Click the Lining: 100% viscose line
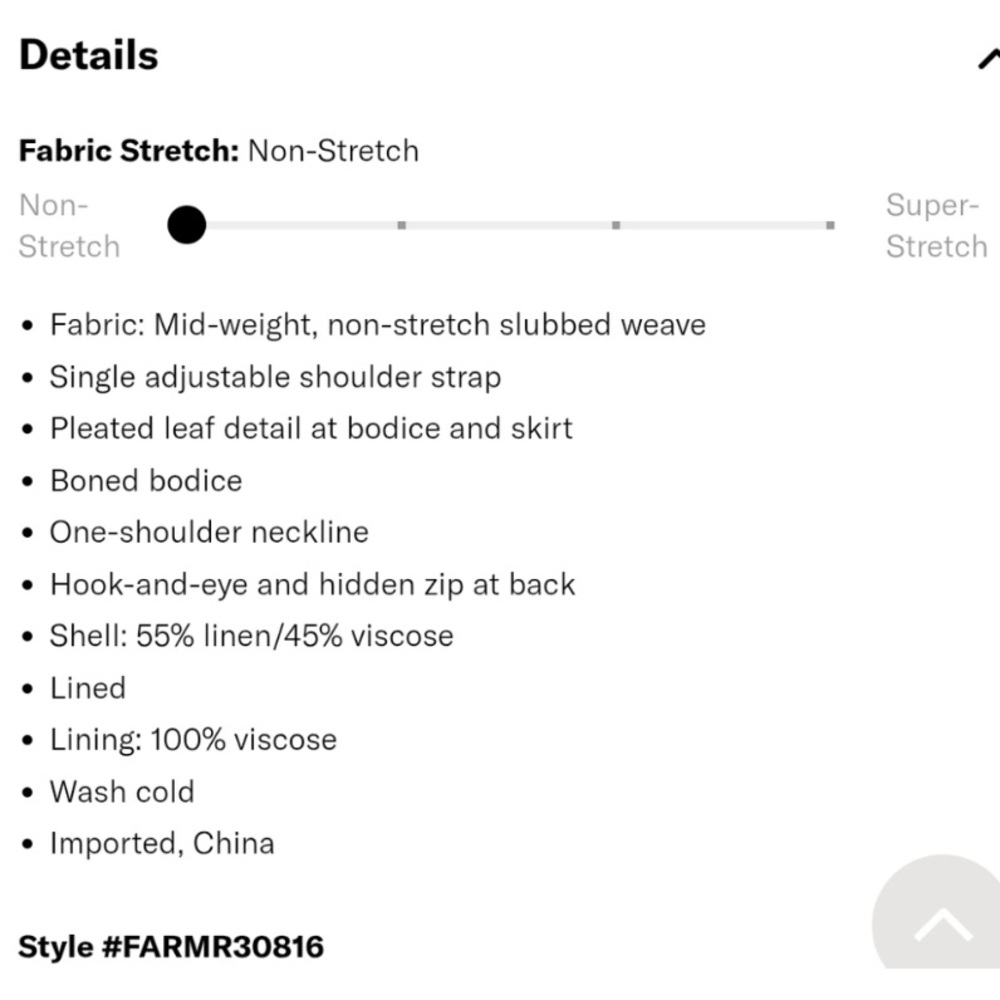The width and height of the screenshot is (1000, 1000). point(193,740)
